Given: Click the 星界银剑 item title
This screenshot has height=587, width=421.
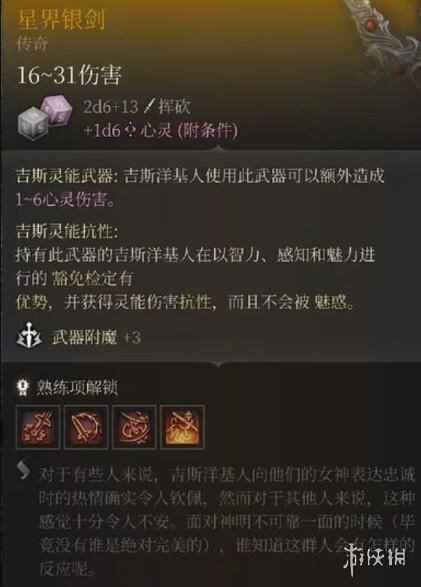Looking at the screenshot, I should [61, 20].
